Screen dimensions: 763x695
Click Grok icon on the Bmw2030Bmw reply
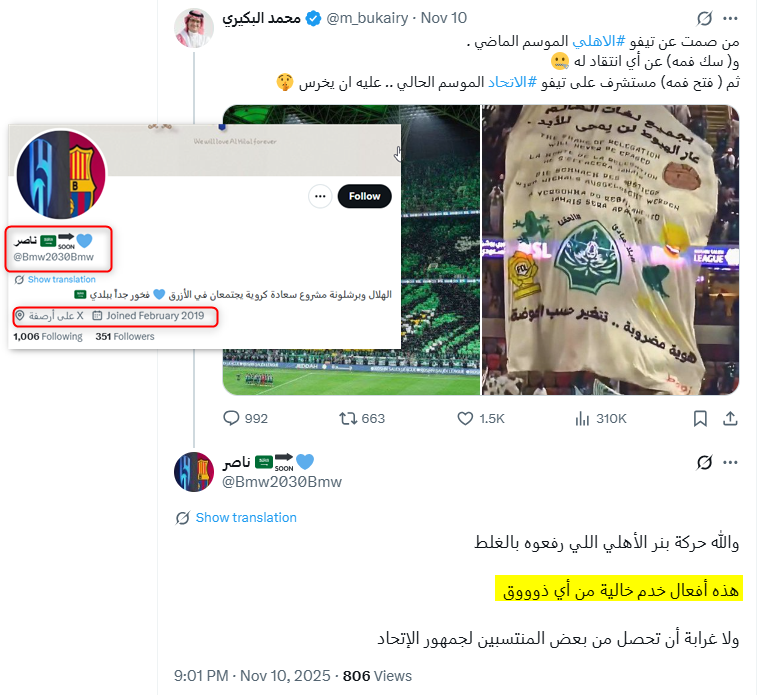click(704, 462)
